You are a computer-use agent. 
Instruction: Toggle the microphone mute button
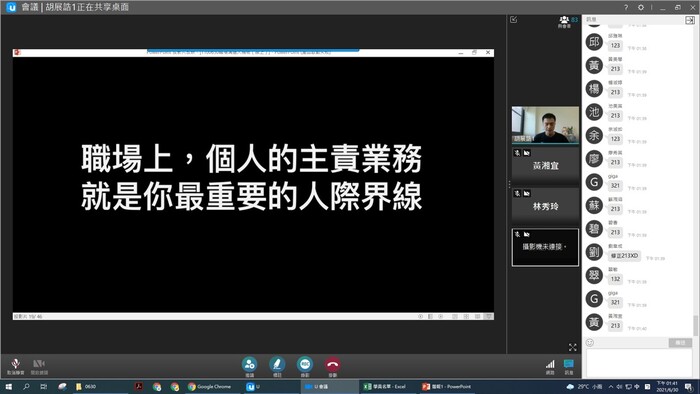tap(16, 363)
